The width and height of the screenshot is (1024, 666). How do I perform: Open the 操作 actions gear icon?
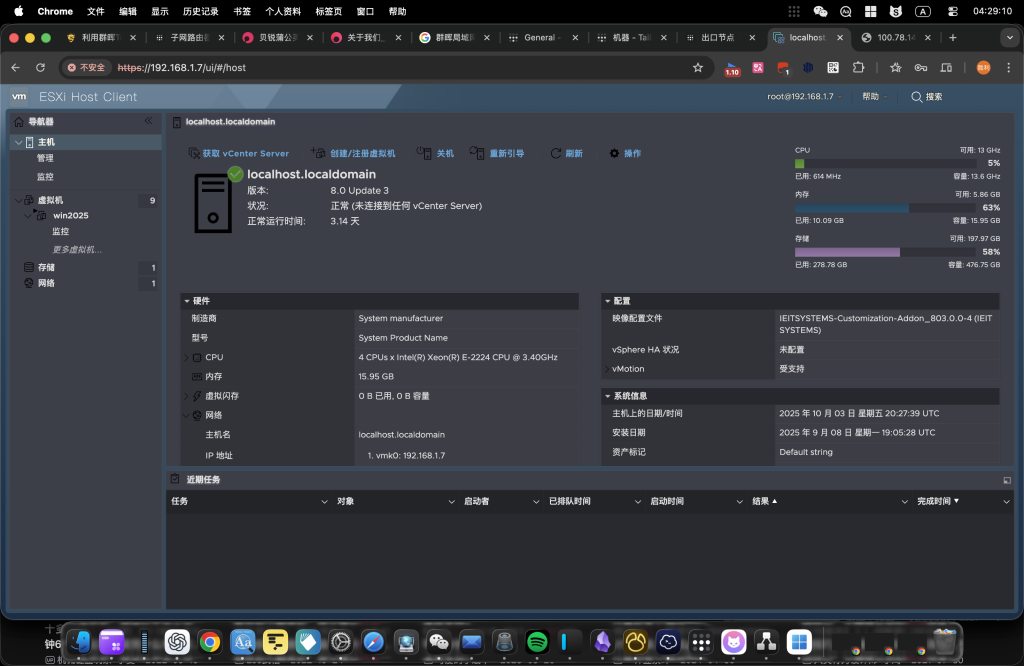point(614,154)
